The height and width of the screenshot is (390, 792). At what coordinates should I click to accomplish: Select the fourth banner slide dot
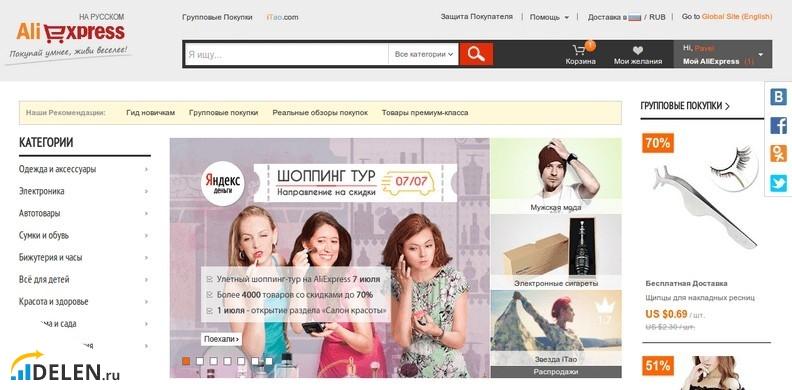(227, 361)
